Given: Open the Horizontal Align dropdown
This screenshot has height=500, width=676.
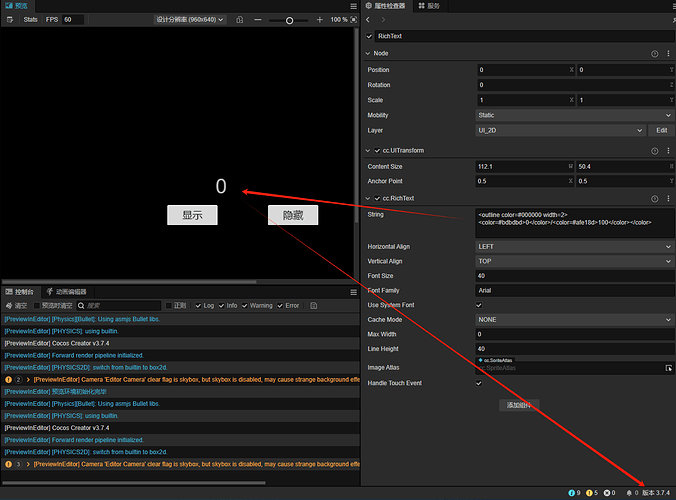Looking at the screenshot, I should coord(575,247).
